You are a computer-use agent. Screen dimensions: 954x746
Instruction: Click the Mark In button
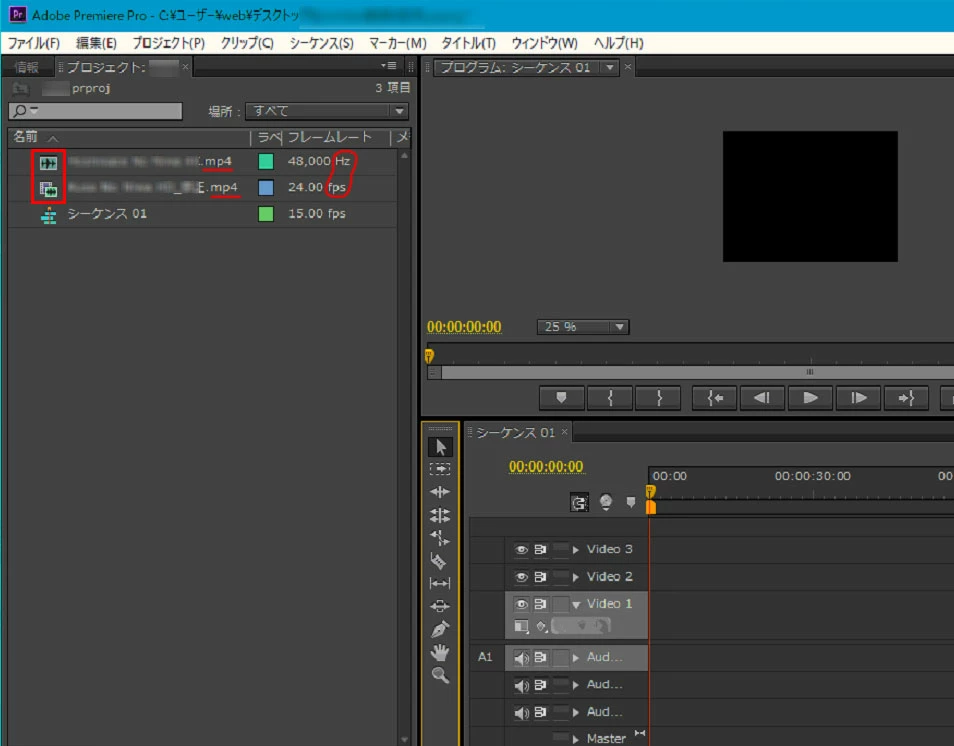tap(610, 398)
